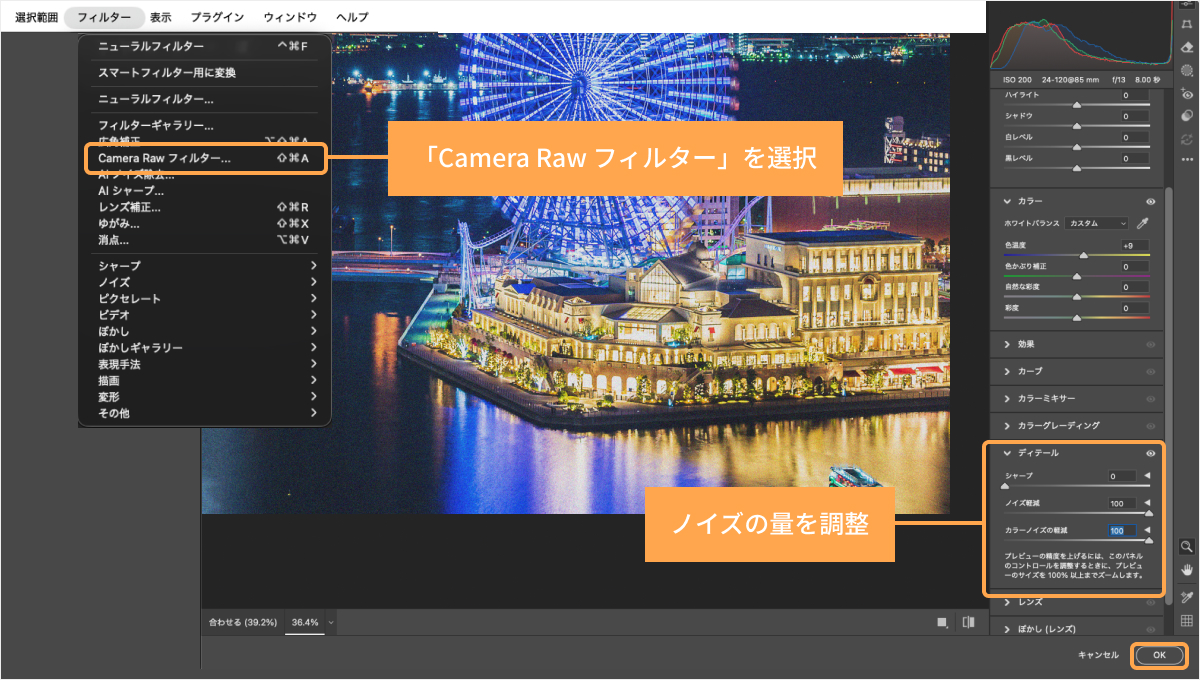Open the ホワイトバランス カスタム dropdown

pos(1096,223)
